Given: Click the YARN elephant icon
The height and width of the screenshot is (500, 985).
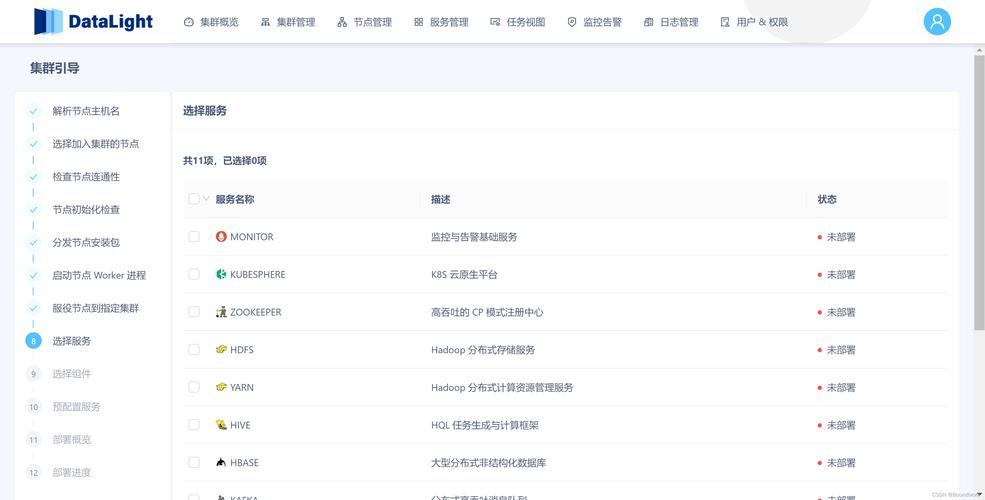Looking at the screenshot, I should click(221, 387).
